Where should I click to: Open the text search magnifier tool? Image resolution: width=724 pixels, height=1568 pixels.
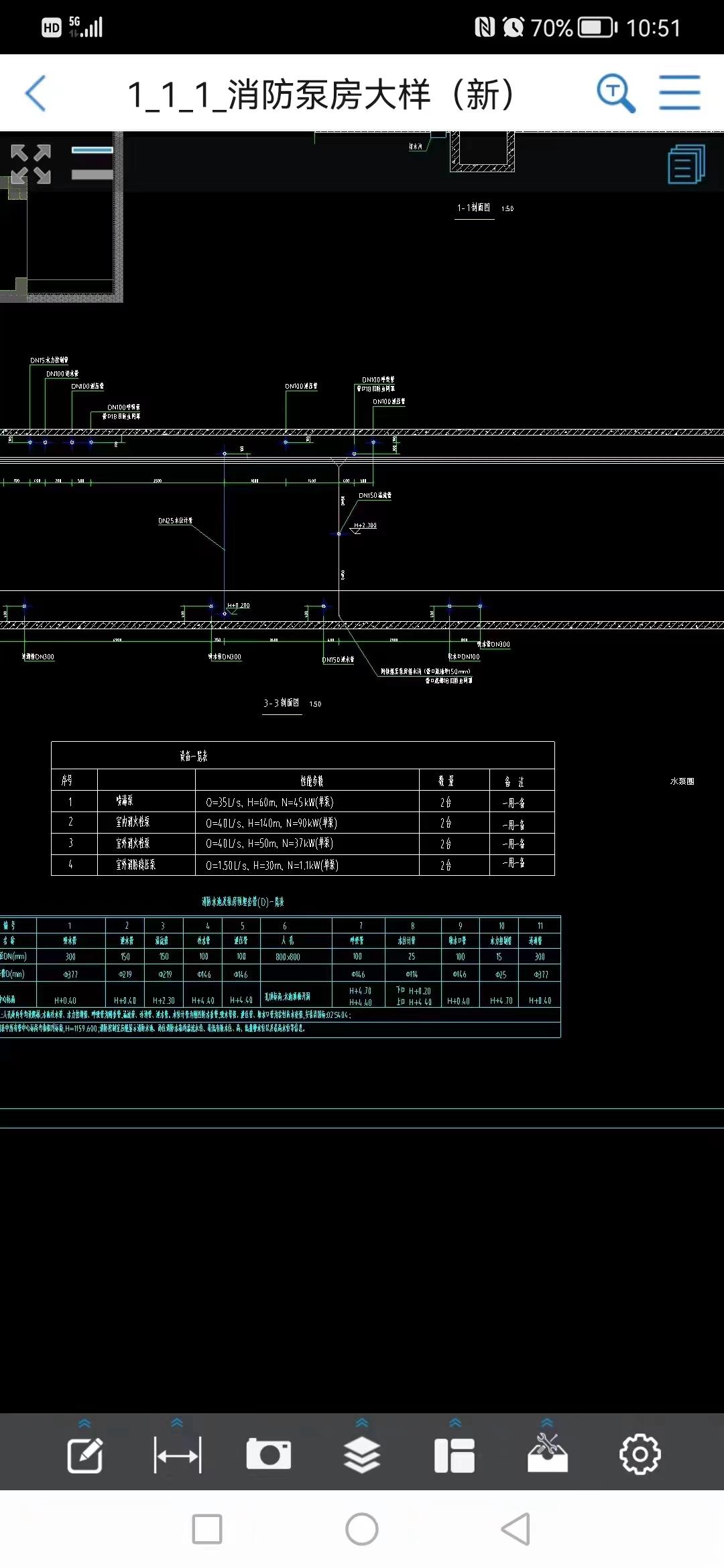615,93
